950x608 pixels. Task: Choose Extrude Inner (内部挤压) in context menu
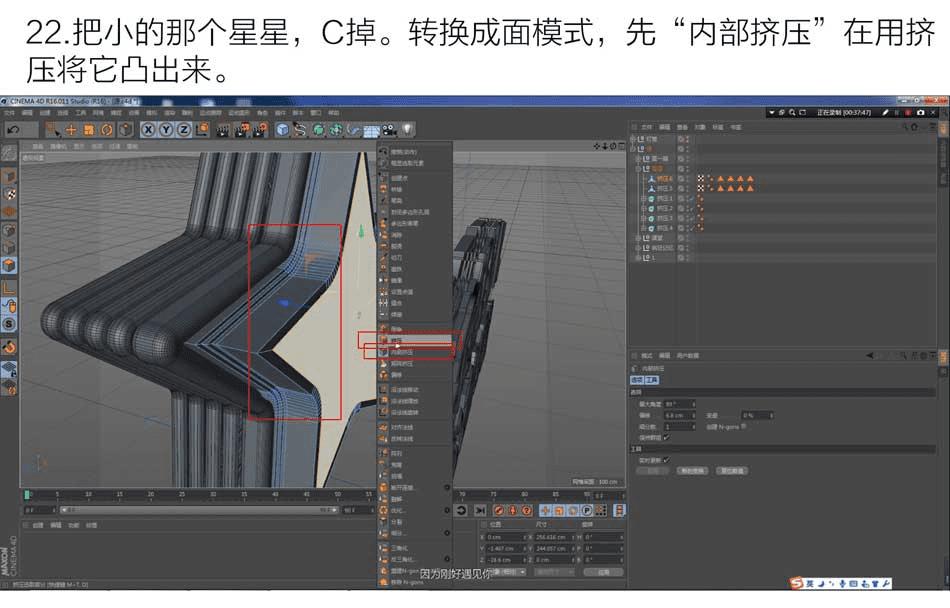tap(414, 352)
